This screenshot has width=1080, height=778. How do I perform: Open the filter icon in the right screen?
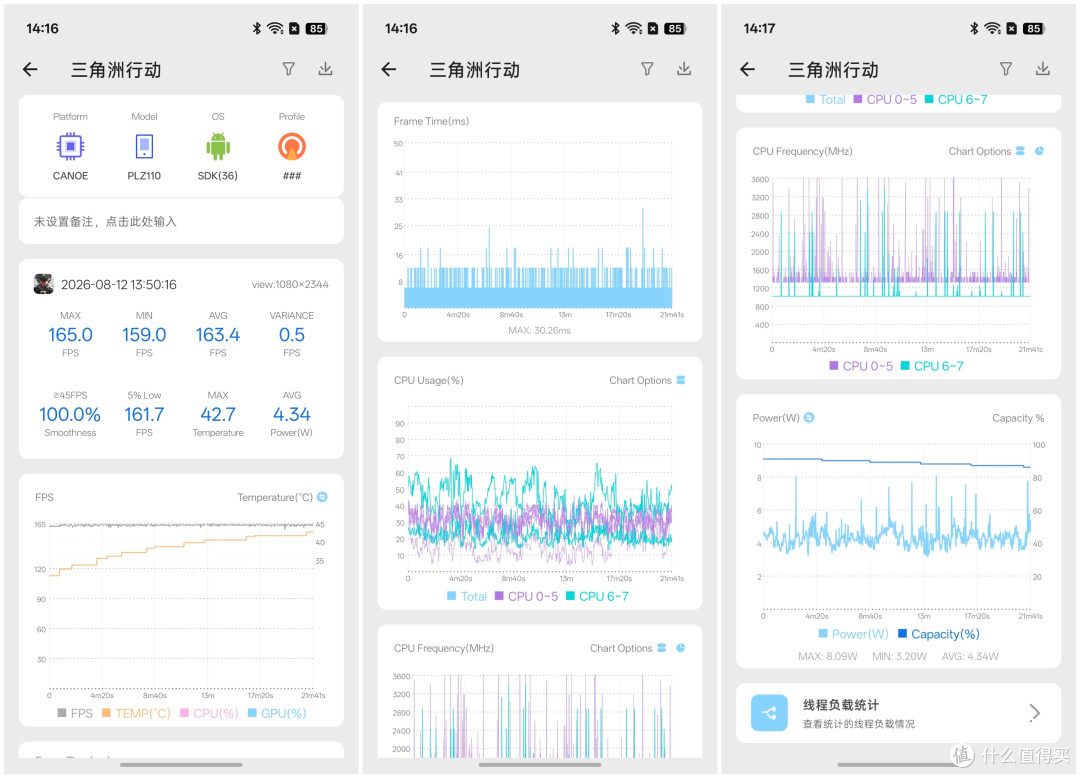1006,69
